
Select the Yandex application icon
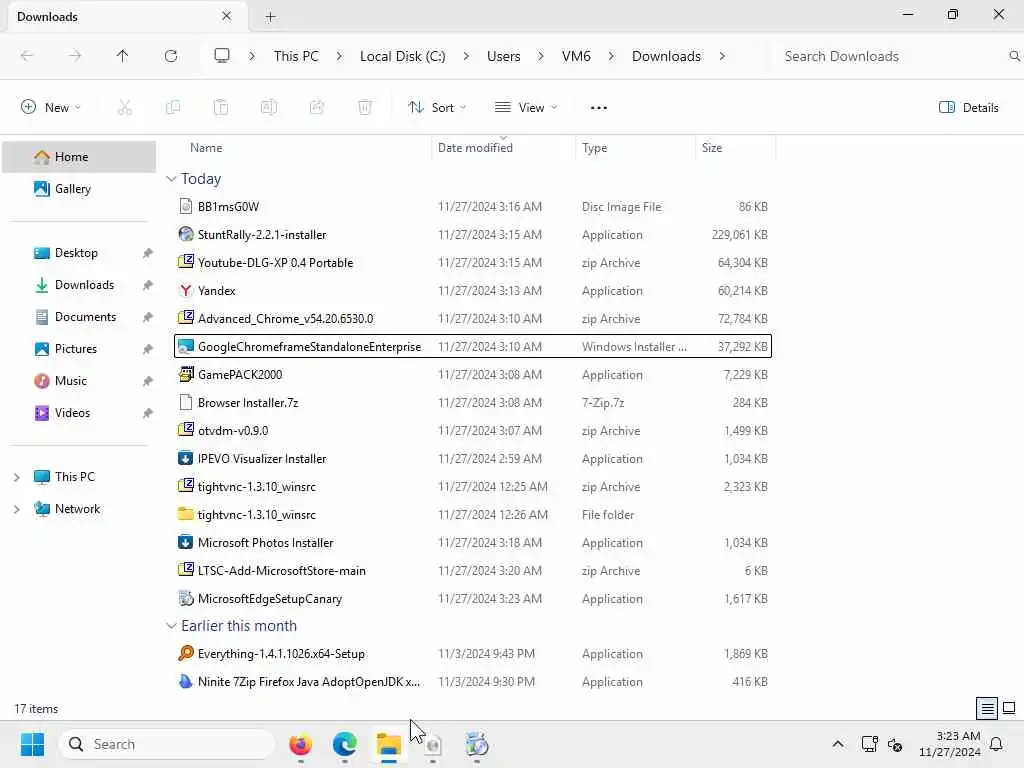[186, 291]
